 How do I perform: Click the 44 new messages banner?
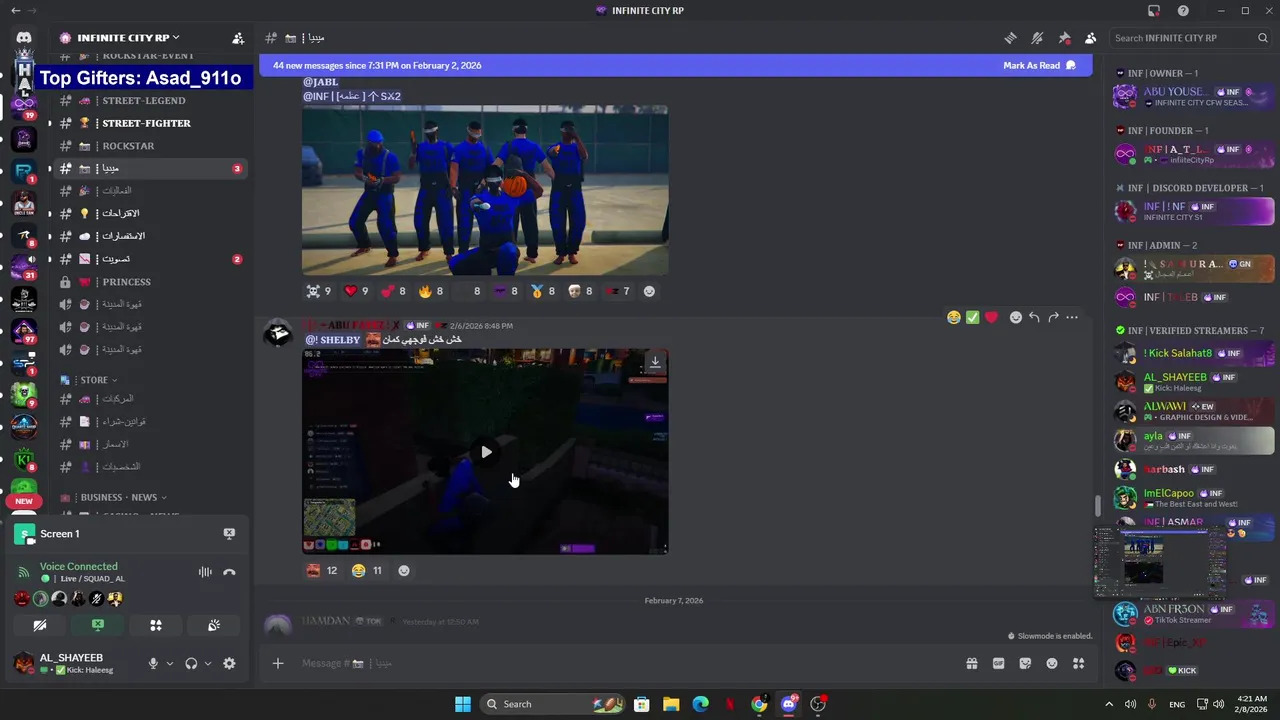pyautogui.click(x=676, y=65)
